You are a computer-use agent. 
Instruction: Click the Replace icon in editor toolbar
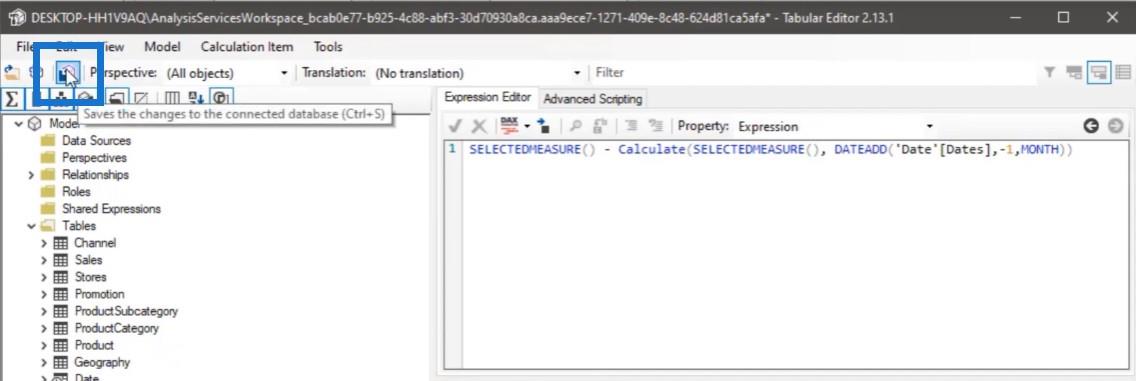click(599, 126)
